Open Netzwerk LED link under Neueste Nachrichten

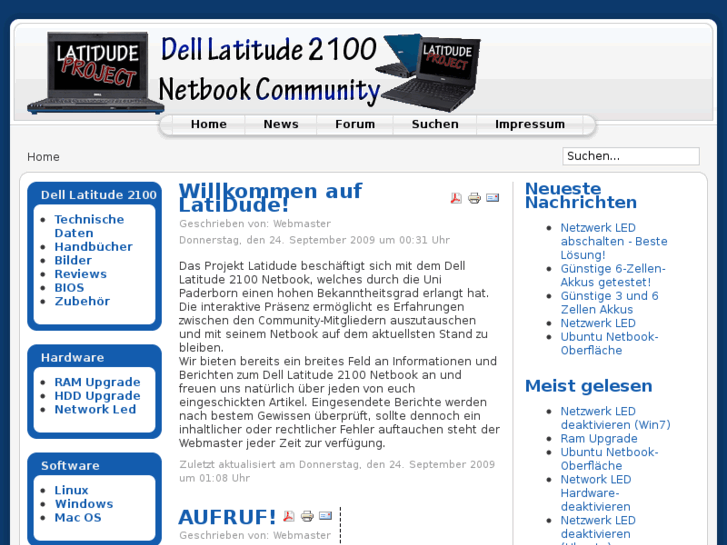(598, 323)
